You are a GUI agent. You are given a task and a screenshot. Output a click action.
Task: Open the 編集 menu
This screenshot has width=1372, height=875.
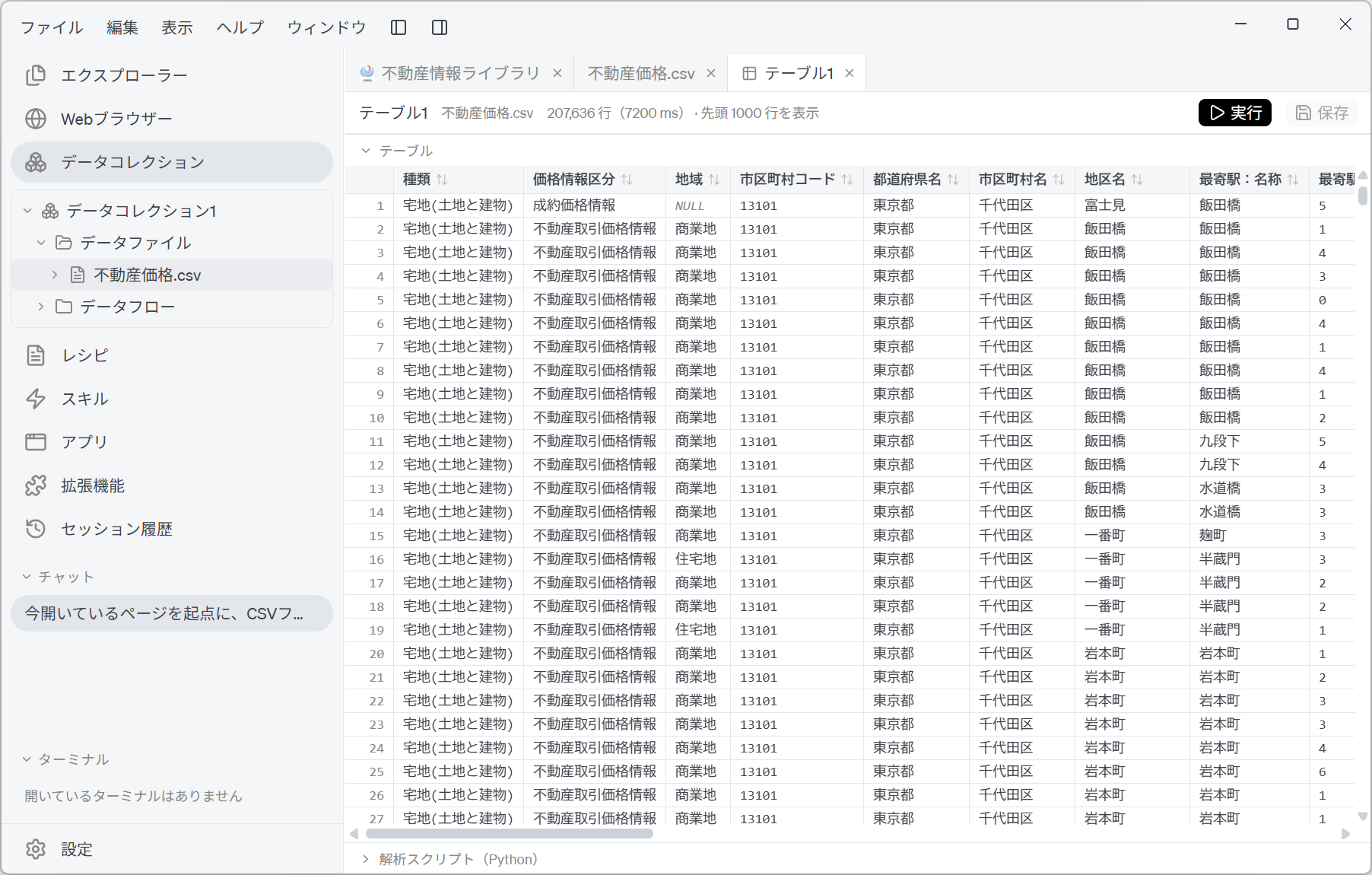[x=122, y=27]
